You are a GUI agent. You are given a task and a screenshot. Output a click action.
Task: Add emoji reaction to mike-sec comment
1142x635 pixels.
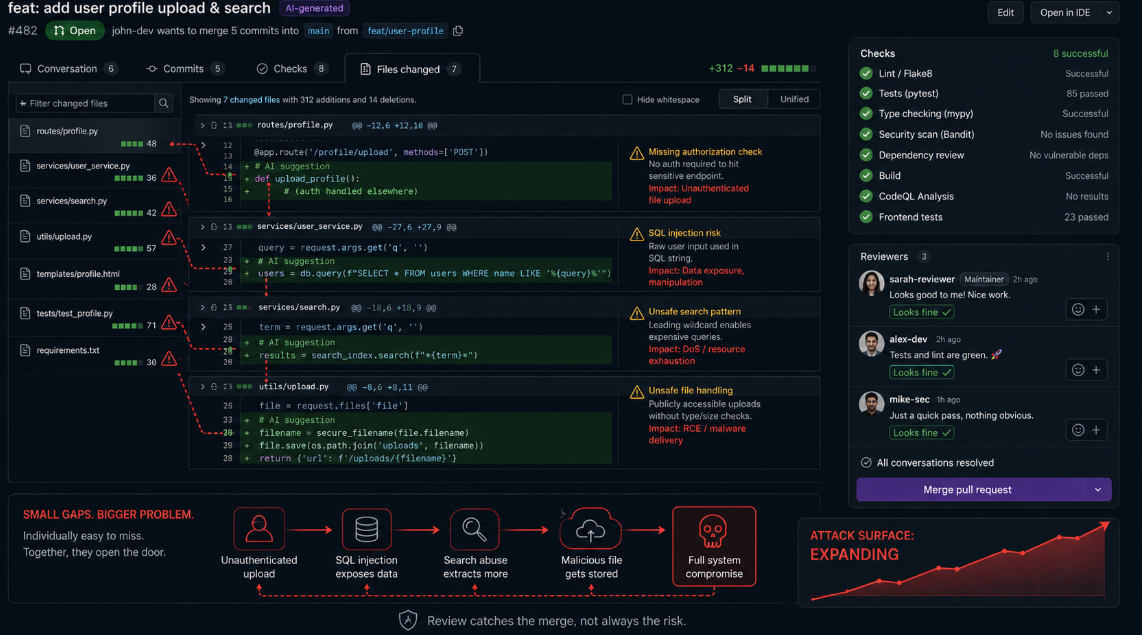pyautogui.click(x=1078, y=430)
